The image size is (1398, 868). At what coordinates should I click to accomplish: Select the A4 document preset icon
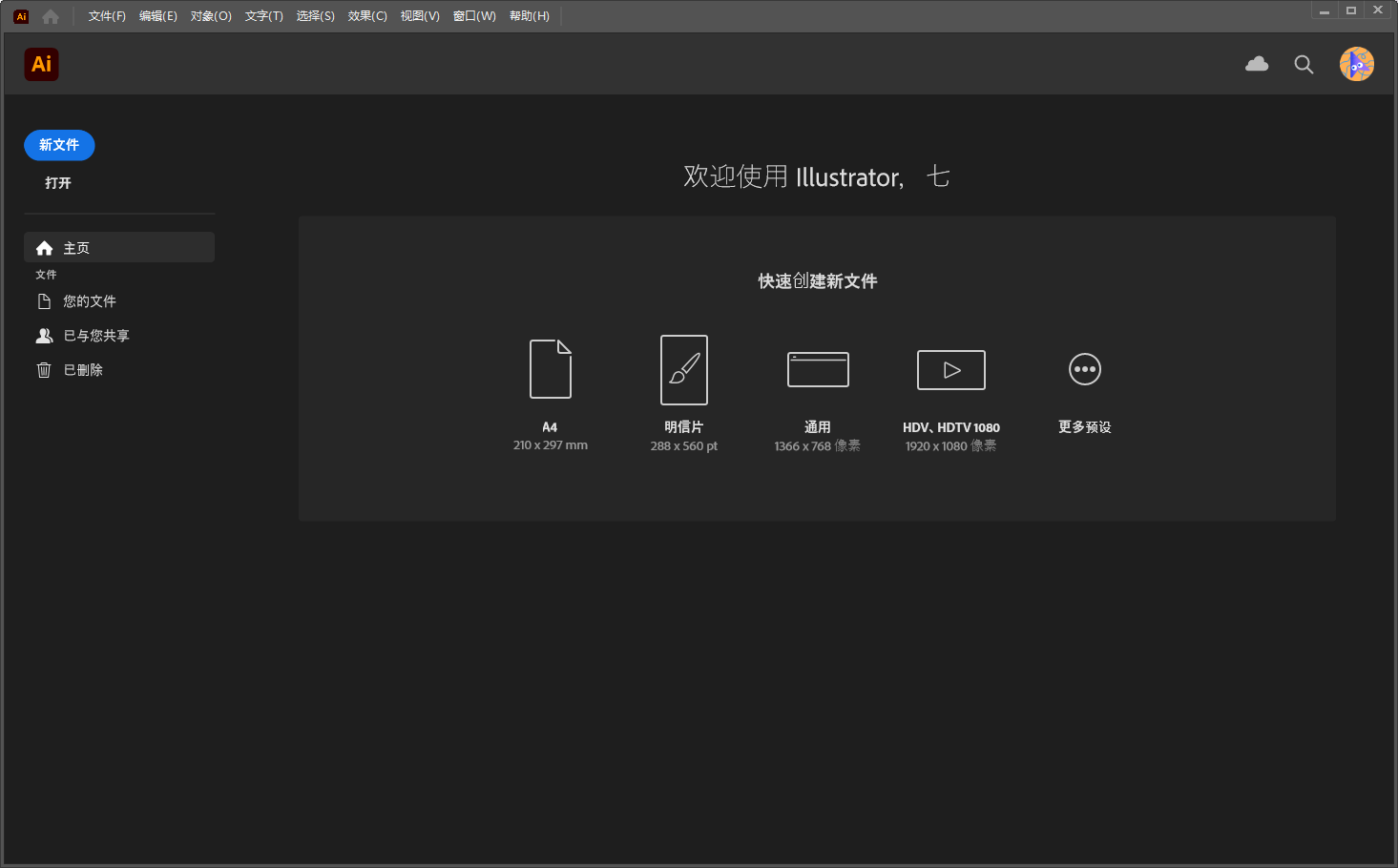coord(550,369)
